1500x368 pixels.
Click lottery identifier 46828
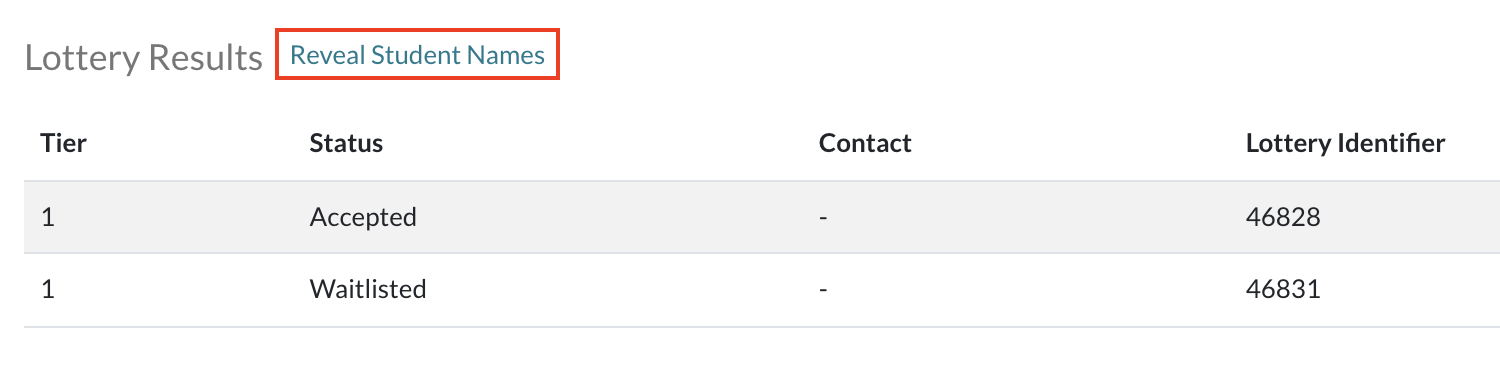(1283, 216)
